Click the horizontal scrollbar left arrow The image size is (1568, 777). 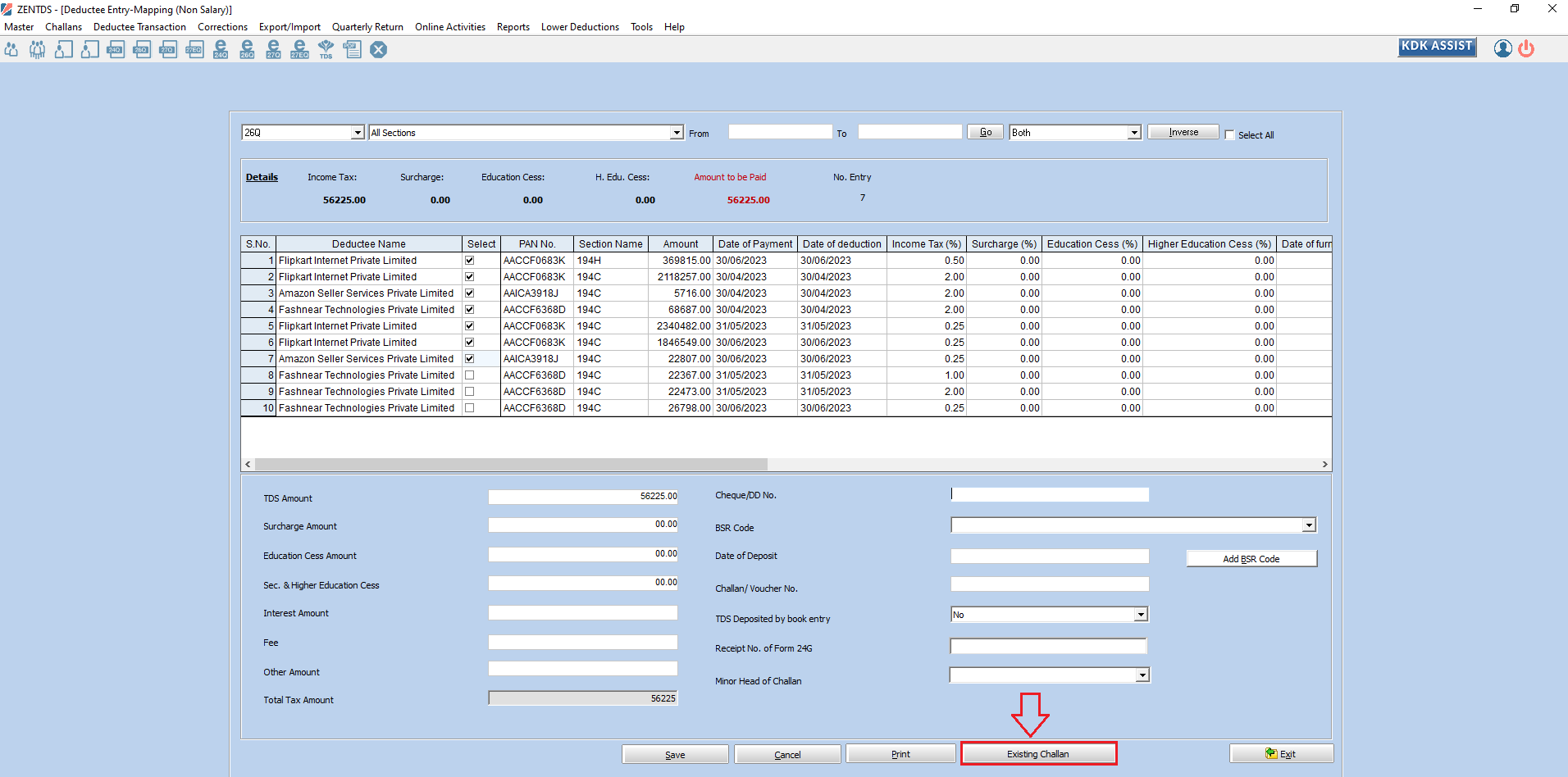pos(248,464)
